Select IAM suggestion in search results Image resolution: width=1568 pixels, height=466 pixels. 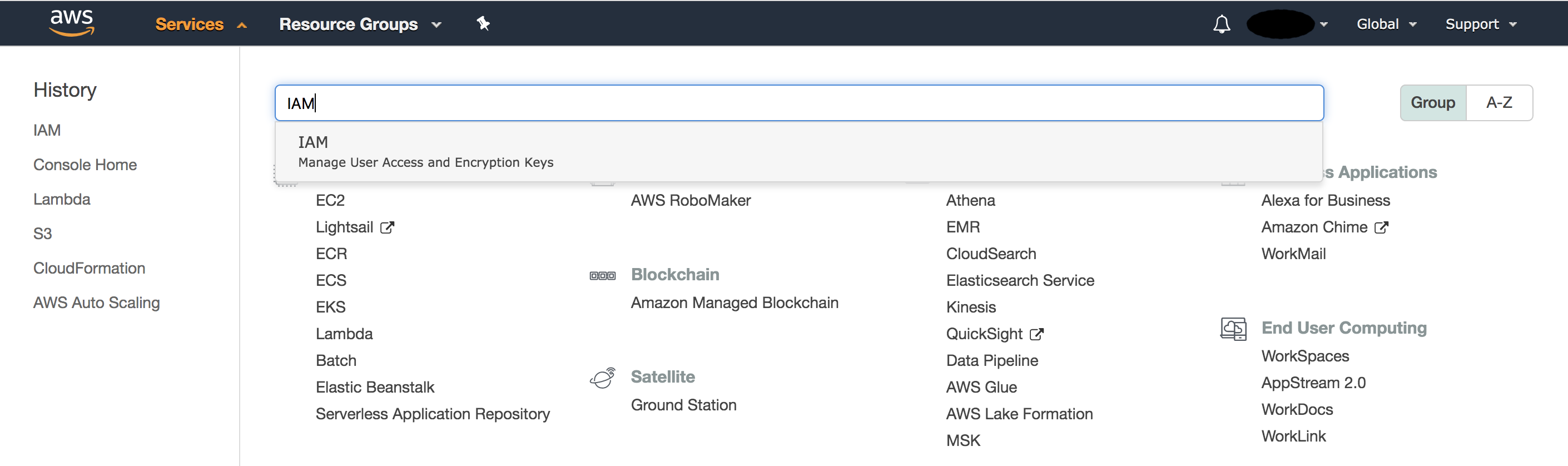pos(426,152)
